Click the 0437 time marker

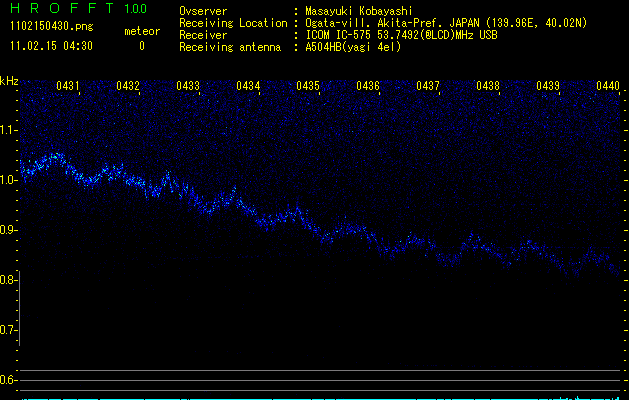[x=428, y=86]
